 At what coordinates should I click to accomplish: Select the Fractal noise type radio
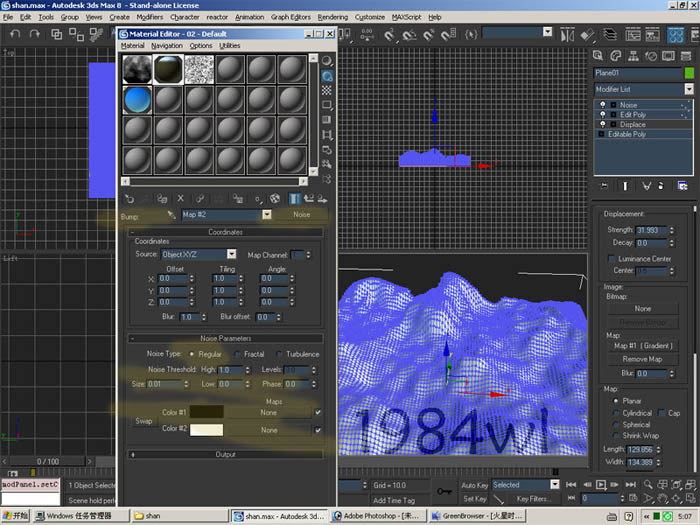coord(238,354)
